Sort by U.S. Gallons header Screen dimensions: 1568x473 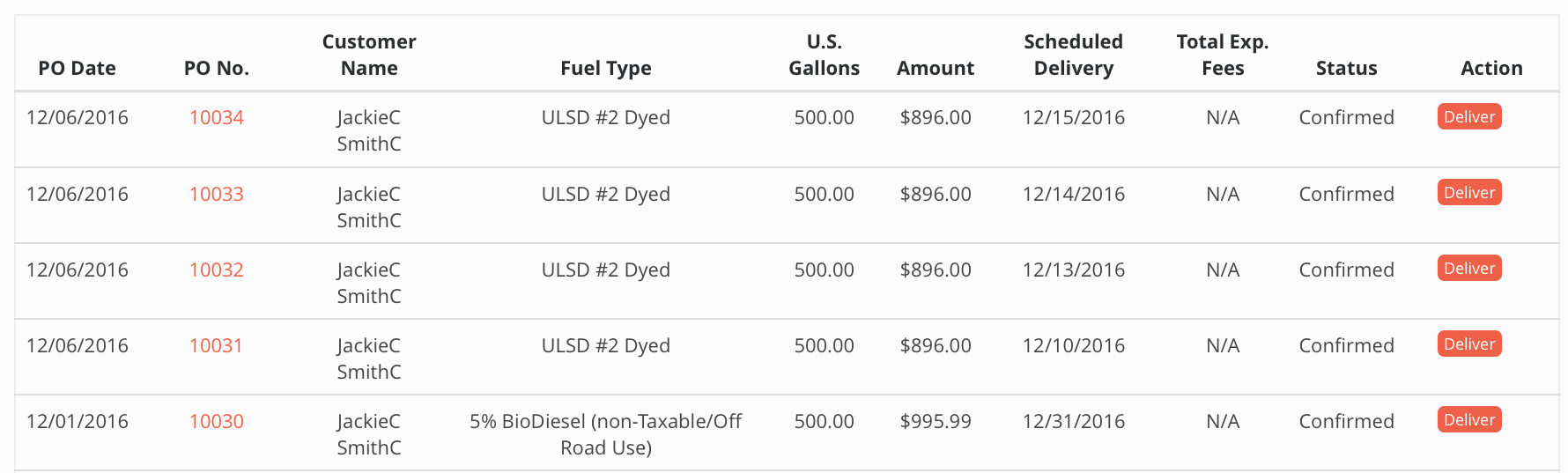pos(824,55)
